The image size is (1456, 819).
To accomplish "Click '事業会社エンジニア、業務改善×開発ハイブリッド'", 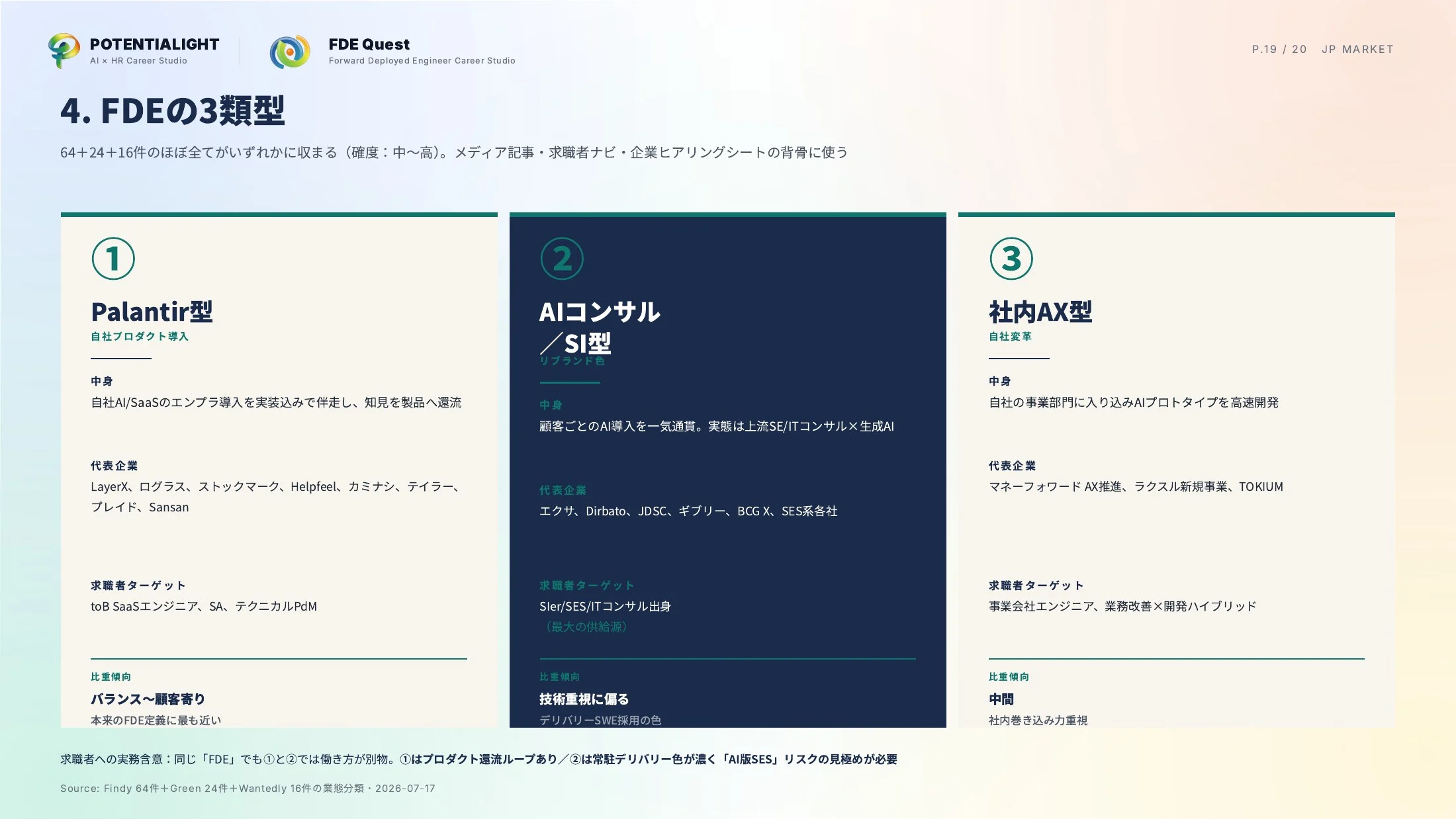I will point(1122,607).
